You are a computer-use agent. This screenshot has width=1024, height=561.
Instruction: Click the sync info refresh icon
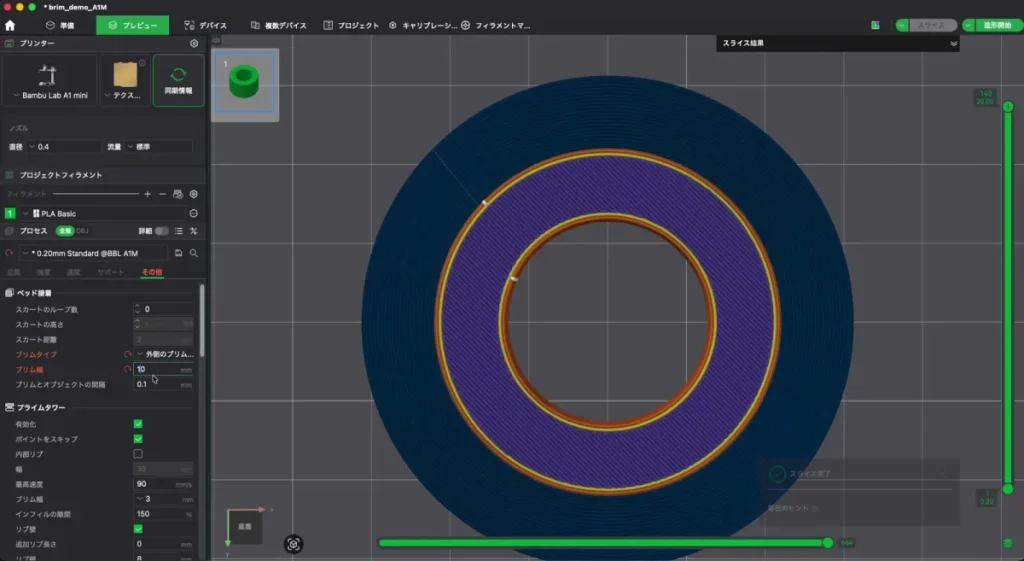178,74
